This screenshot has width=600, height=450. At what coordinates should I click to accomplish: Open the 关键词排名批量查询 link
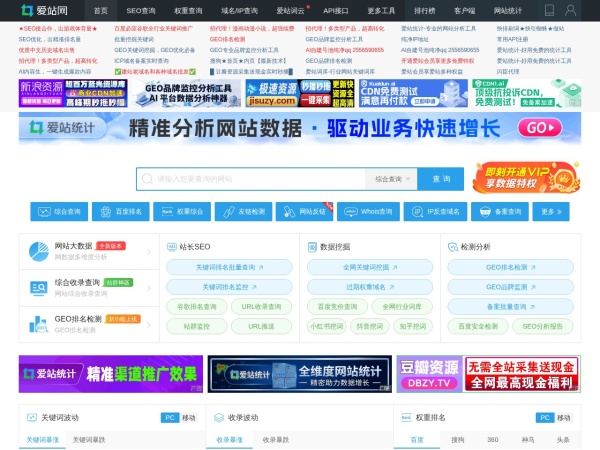pos(229,267)
